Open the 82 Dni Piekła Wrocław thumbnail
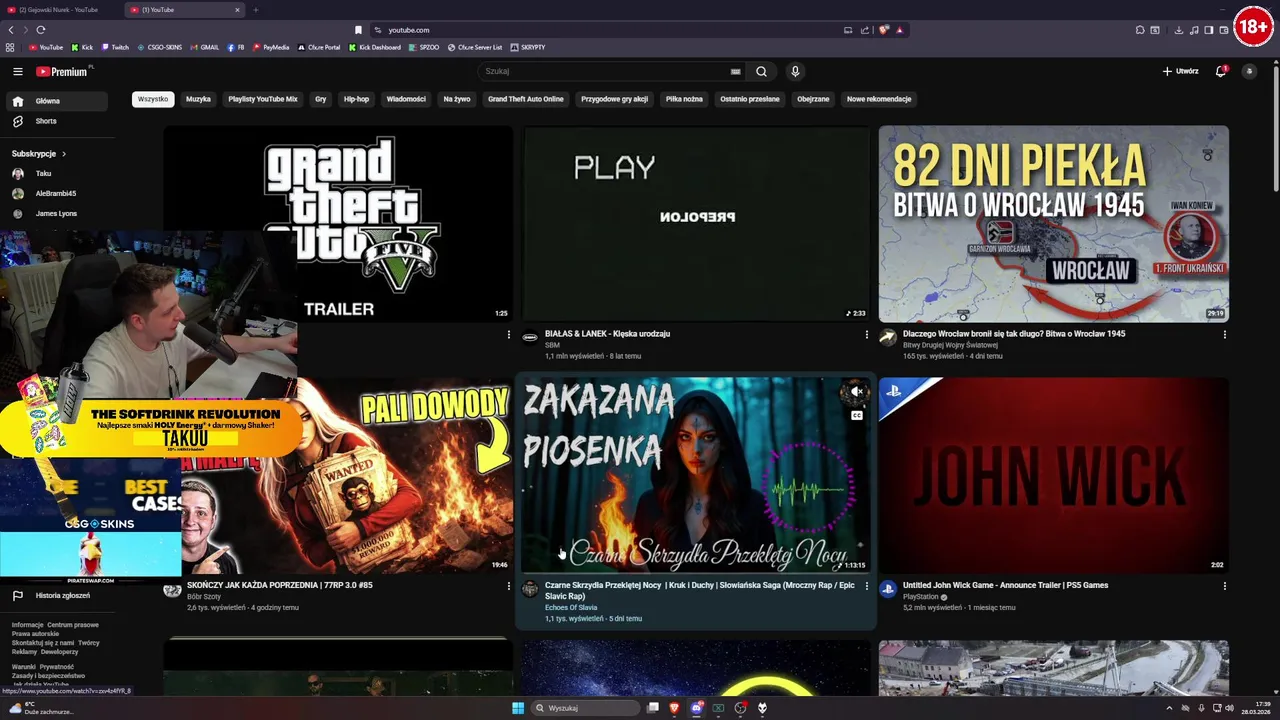Viewport: 1280px width, 720px height. coord(1053,223)
